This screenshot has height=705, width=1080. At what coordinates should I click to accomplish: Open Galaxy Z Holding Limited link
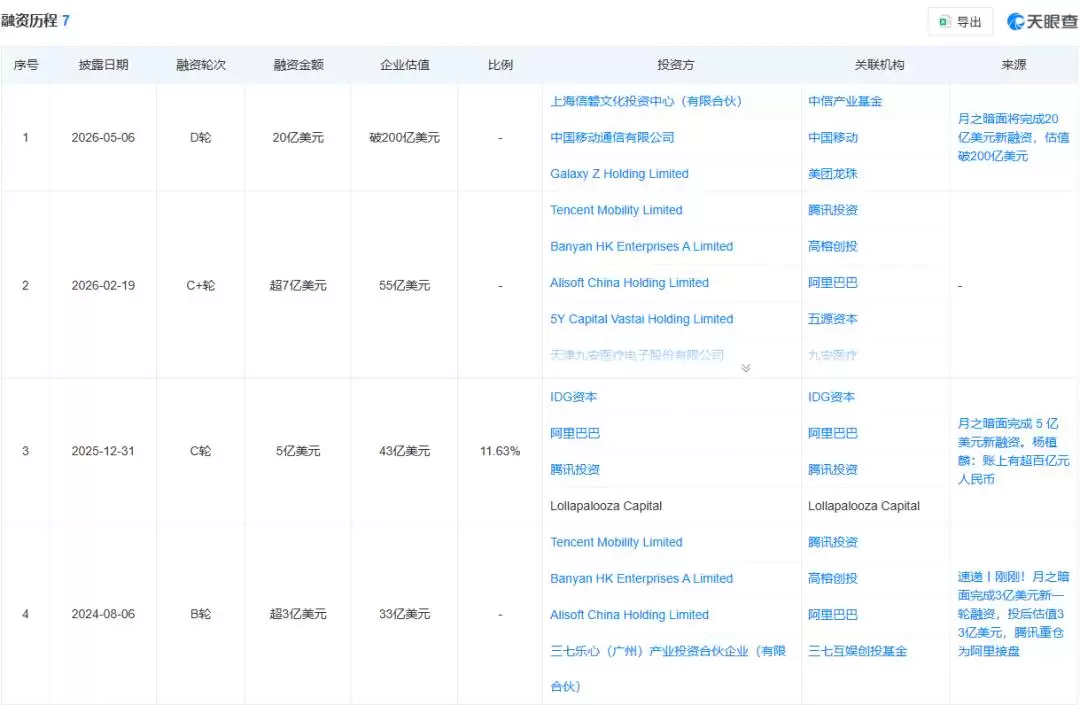[619, 174]
